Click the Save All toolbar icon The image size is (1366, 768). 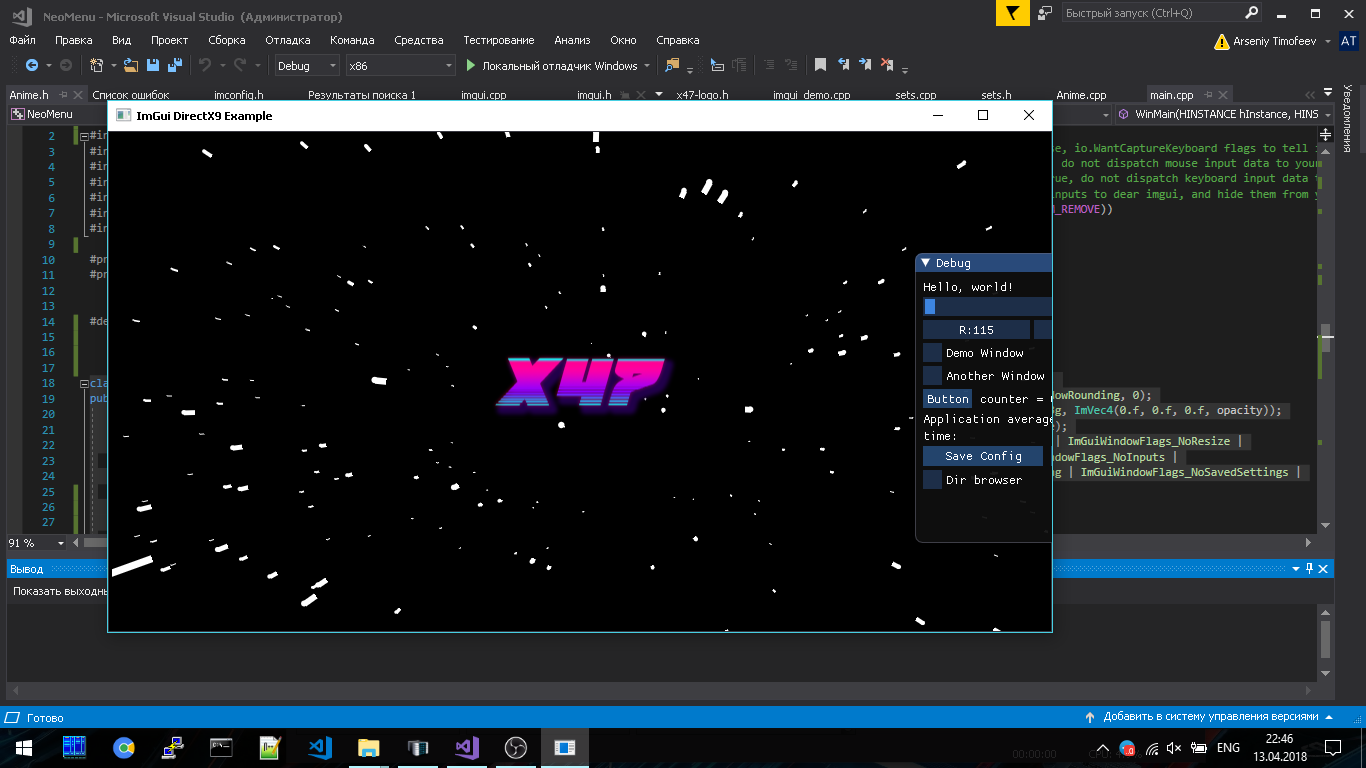(x=174, y=65)
